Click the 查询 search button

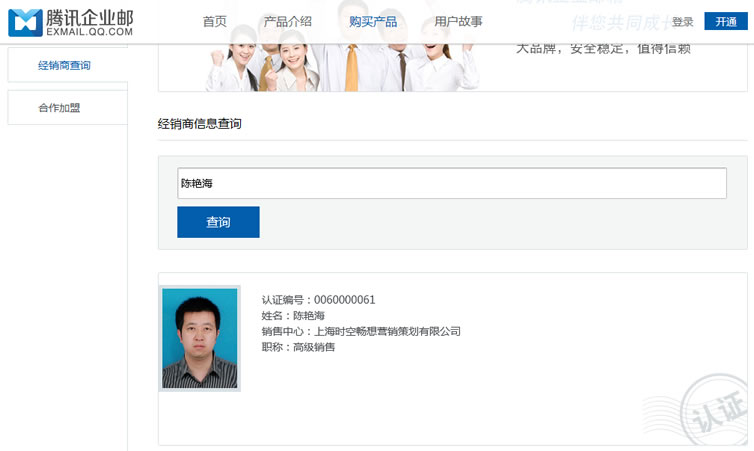pos(218,222)
